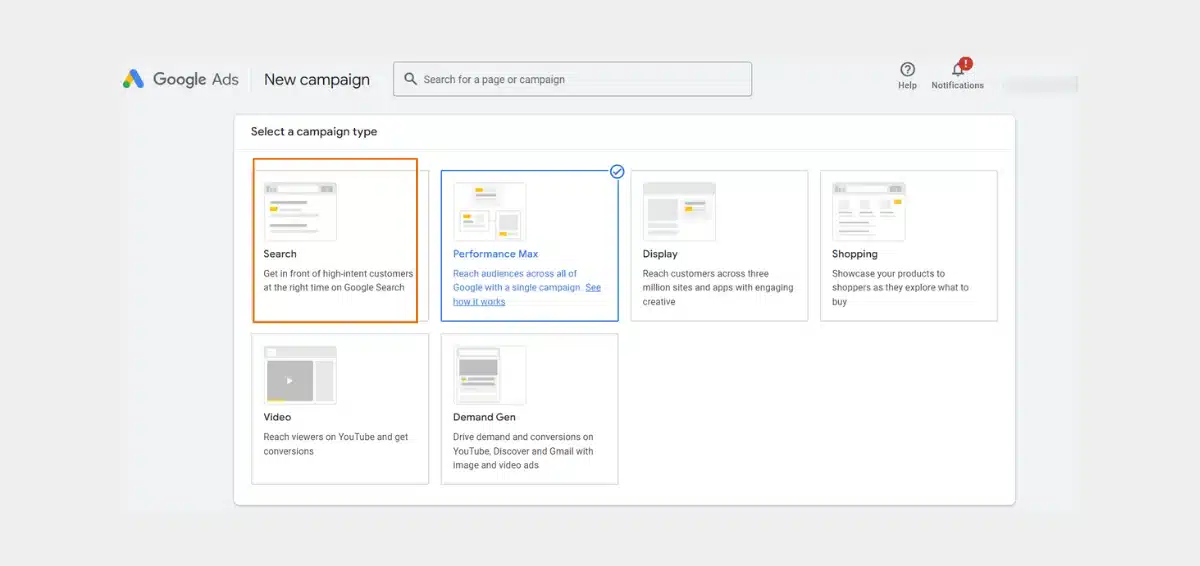The width and height of the screenshot is (1200, 566).
Task: Click the Notifications label text
Action: pyautogui.click(x=958, y=86)
